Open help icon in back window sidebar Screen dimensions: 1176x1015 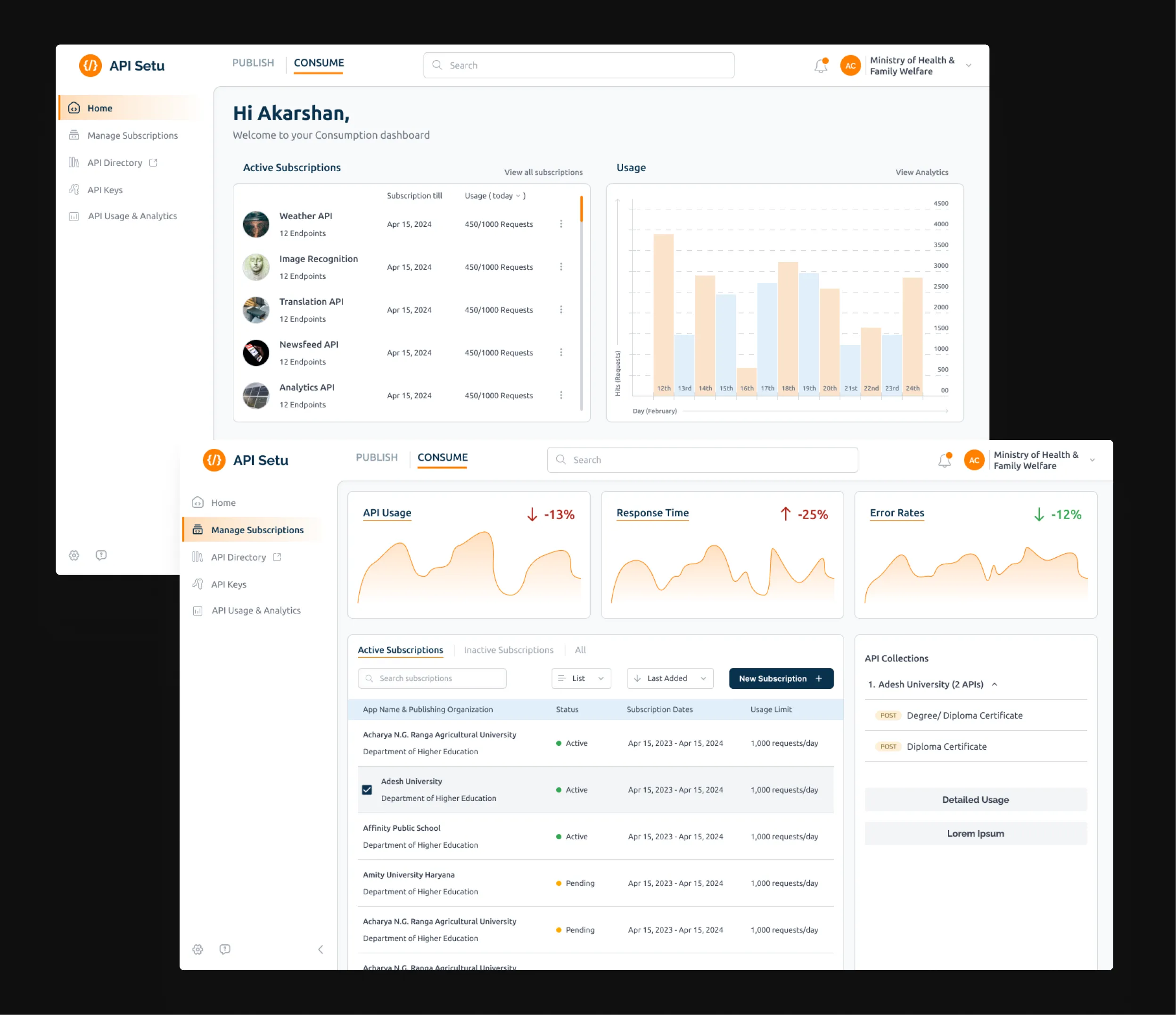[101, 555]
